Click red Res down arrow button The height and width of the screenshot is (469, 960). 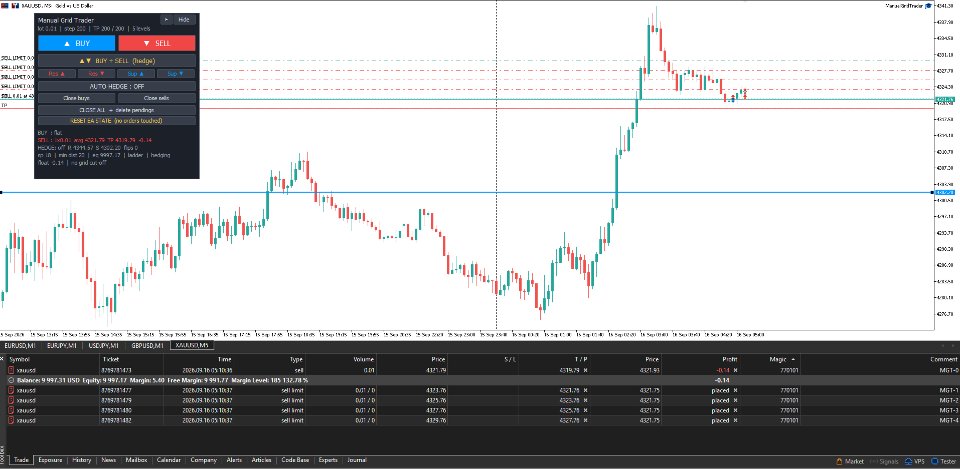click(x=97, y=73)
